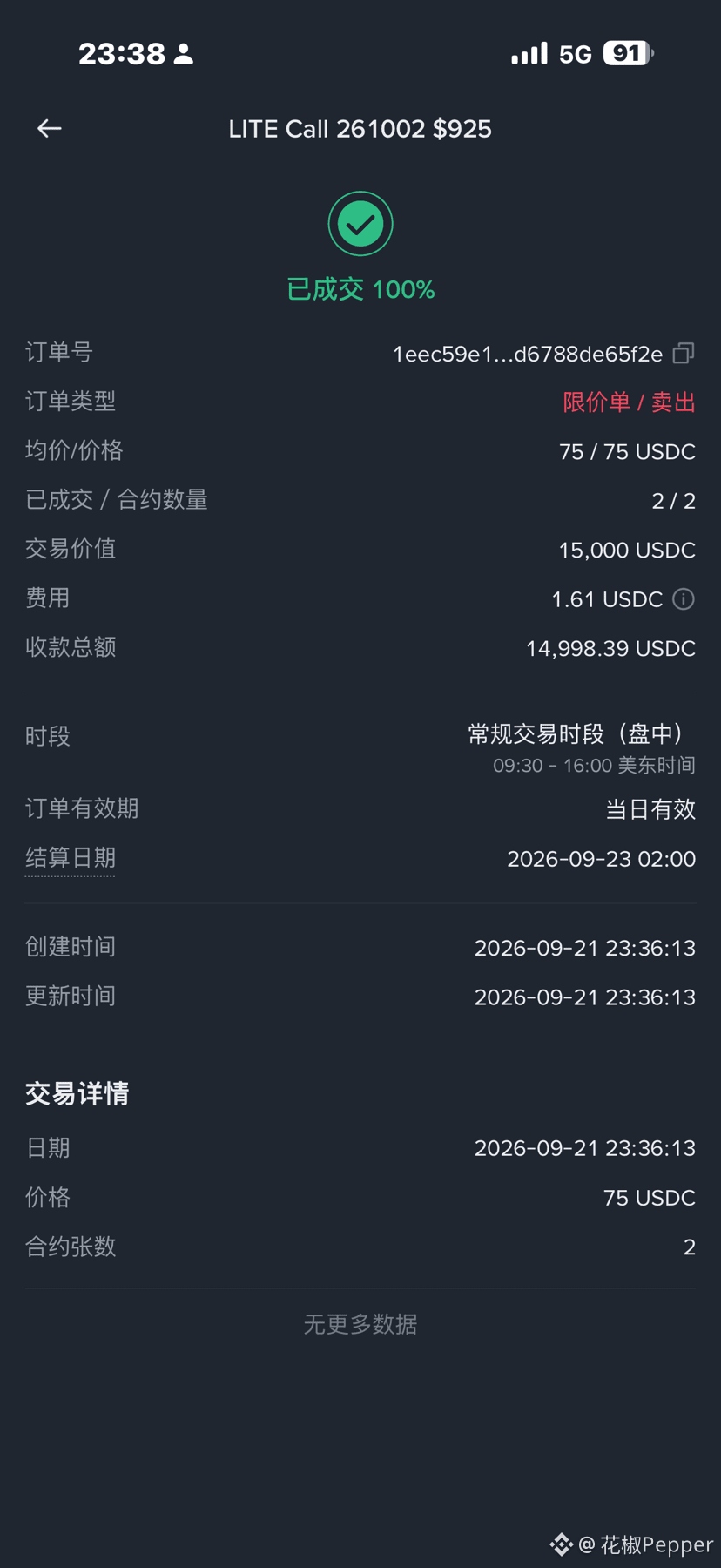Tap the 交易详情 section heading

77,1093
